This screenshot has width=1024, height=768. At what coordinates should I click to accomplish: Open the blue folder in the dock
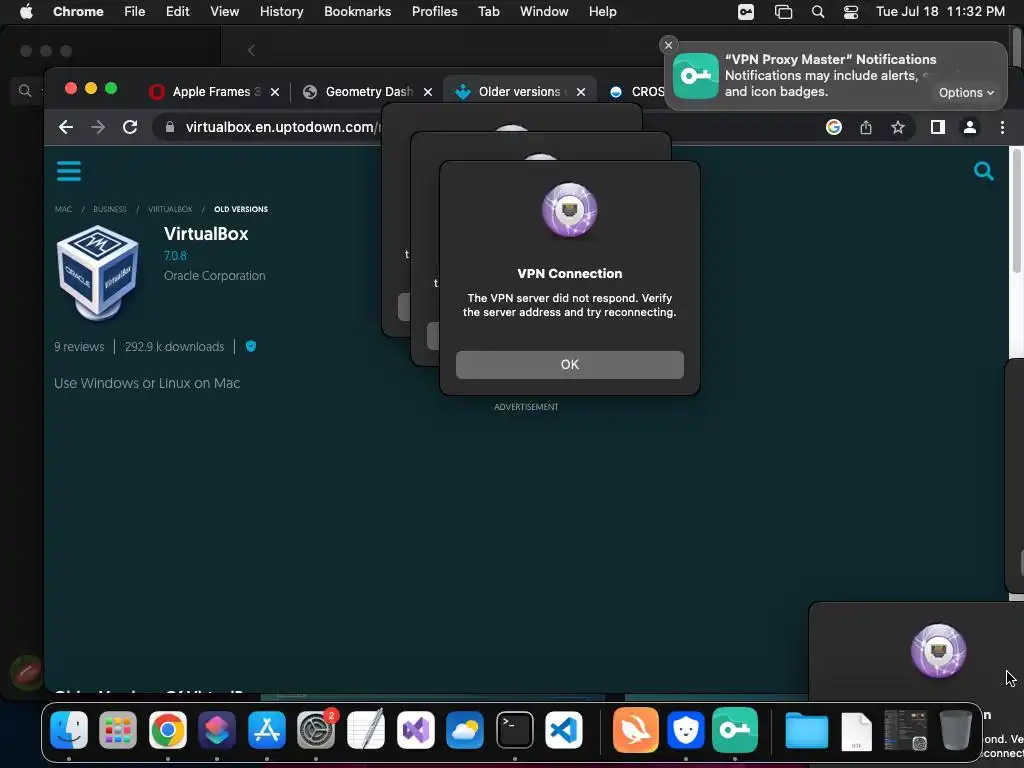[807, 729]
